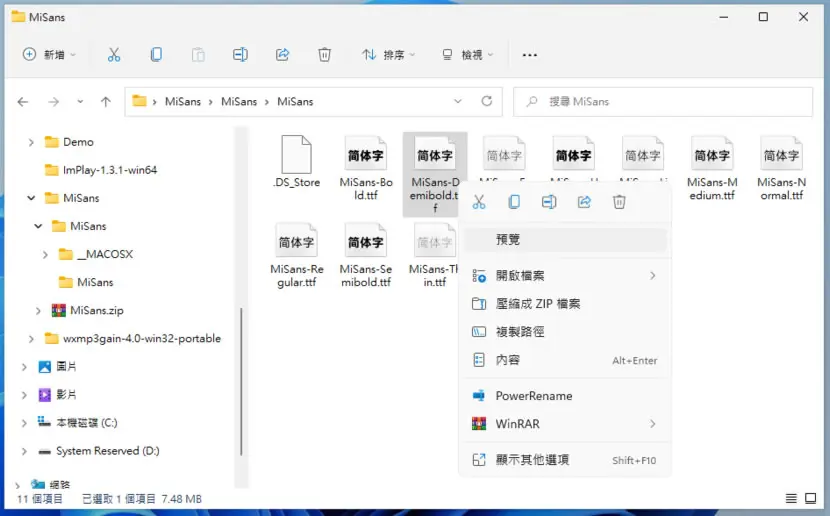
Task: Select the MiSans-Regular.ttf file thumbnail
Action: tap(296, 256)
